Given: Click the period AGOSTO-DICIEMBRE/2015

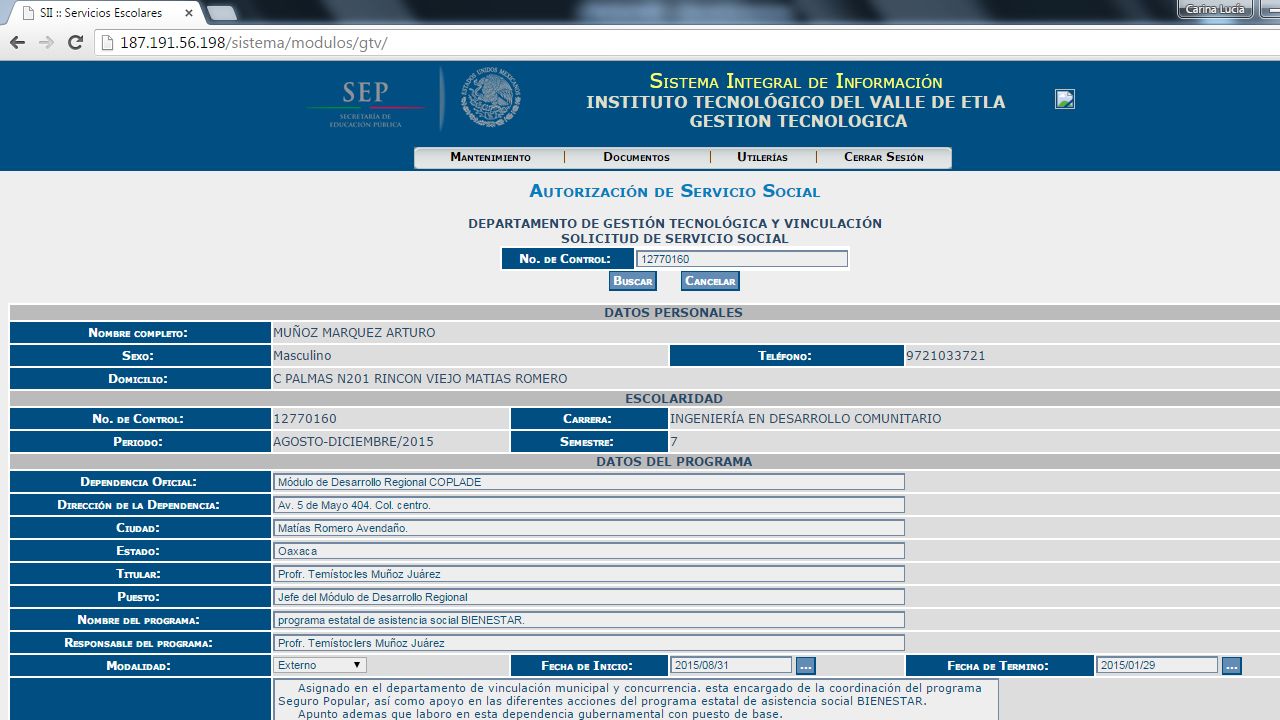Looking at the screenshot, I should (353, 442).
